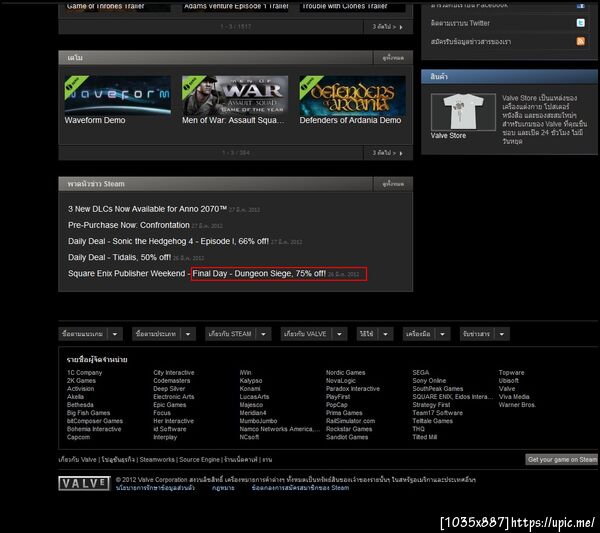Open publisher Capcom
600x533 pixels.
coord(78,437)
